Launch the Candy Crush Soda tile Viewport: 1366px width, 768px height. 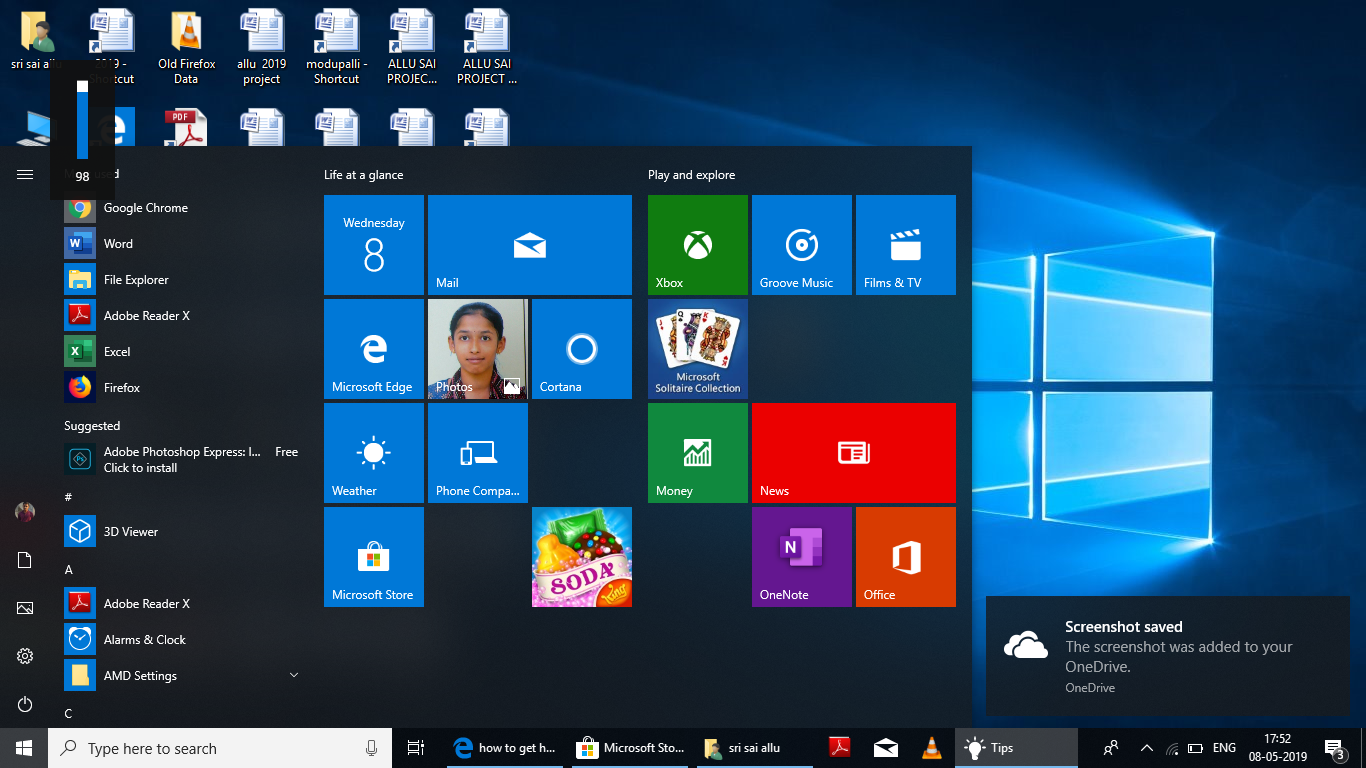click(x=582, y=557)
